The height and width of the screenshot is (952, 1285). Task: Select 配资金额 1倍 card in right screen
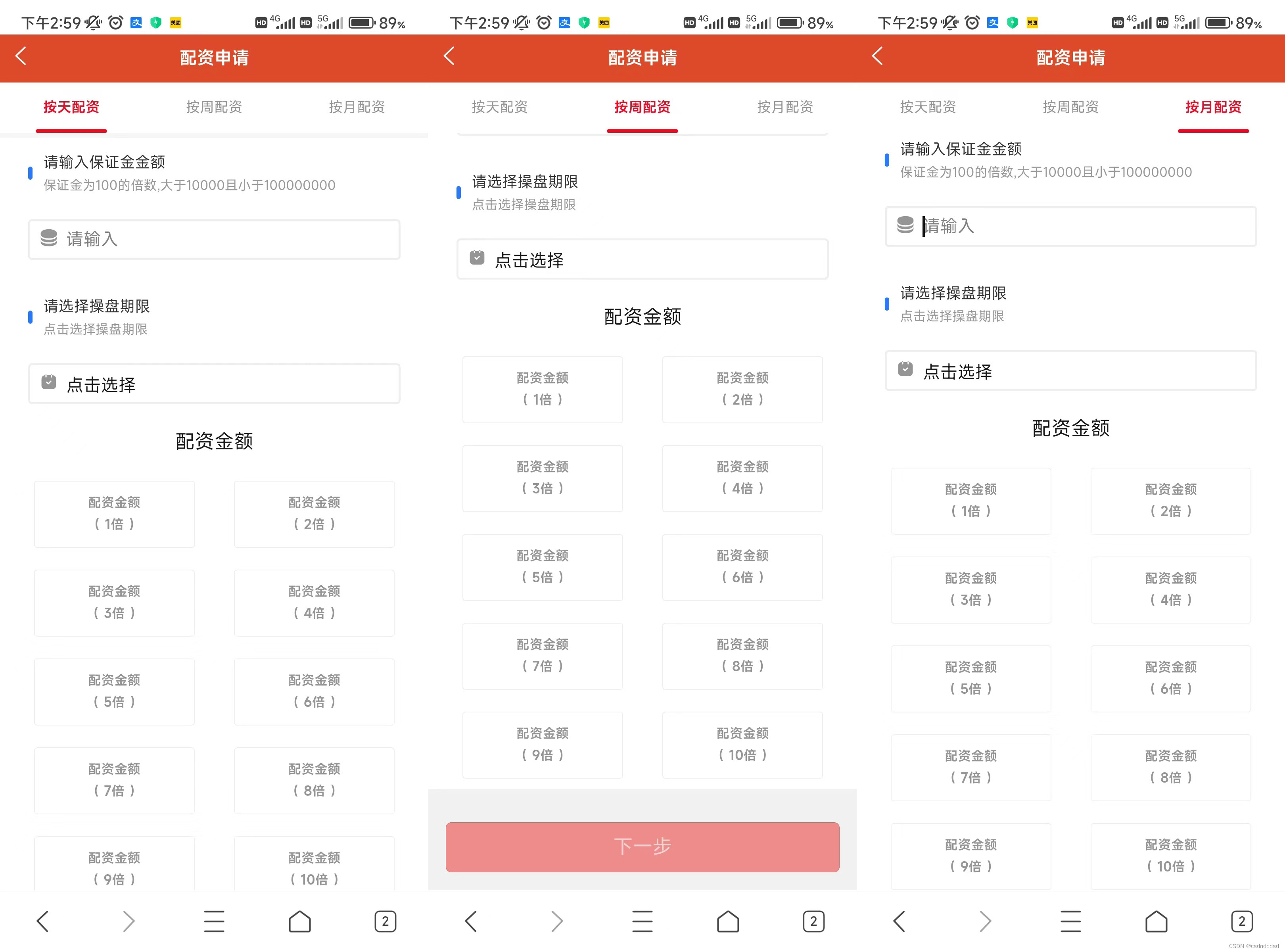point(971,501)
